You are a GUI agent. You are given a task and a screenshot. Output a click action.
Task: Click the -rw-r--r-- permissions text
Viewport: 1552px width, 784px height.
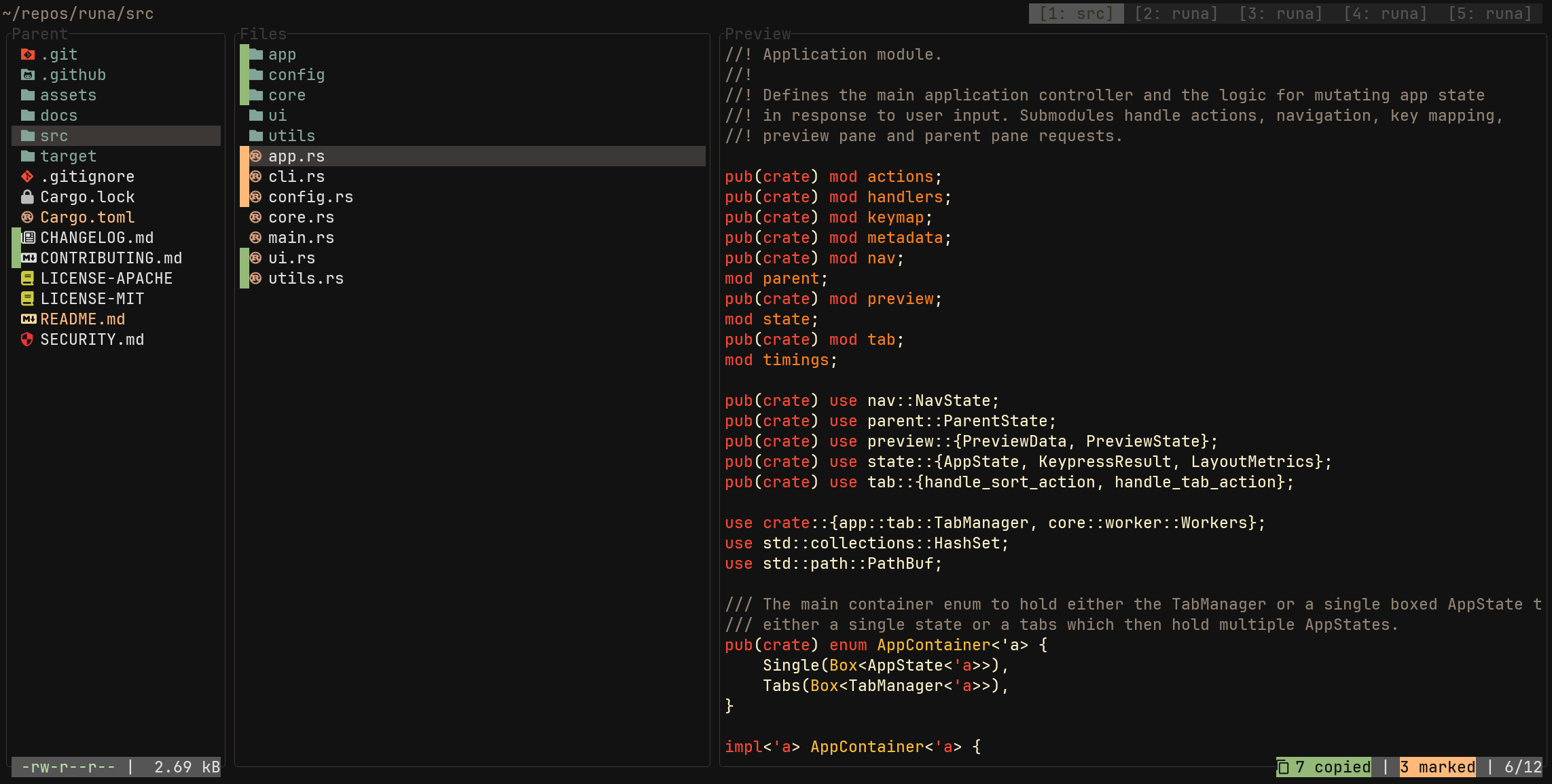[x=69, y=767]
